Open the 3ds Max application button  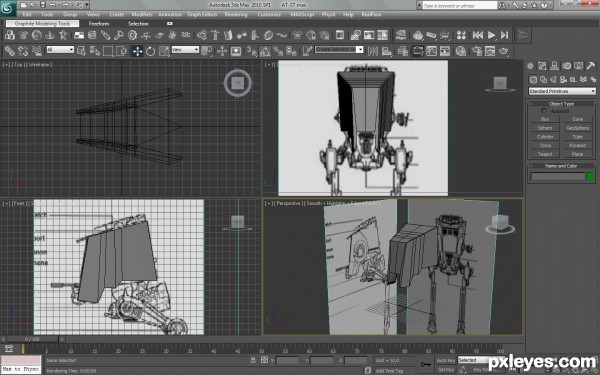[x=8, y=8]
